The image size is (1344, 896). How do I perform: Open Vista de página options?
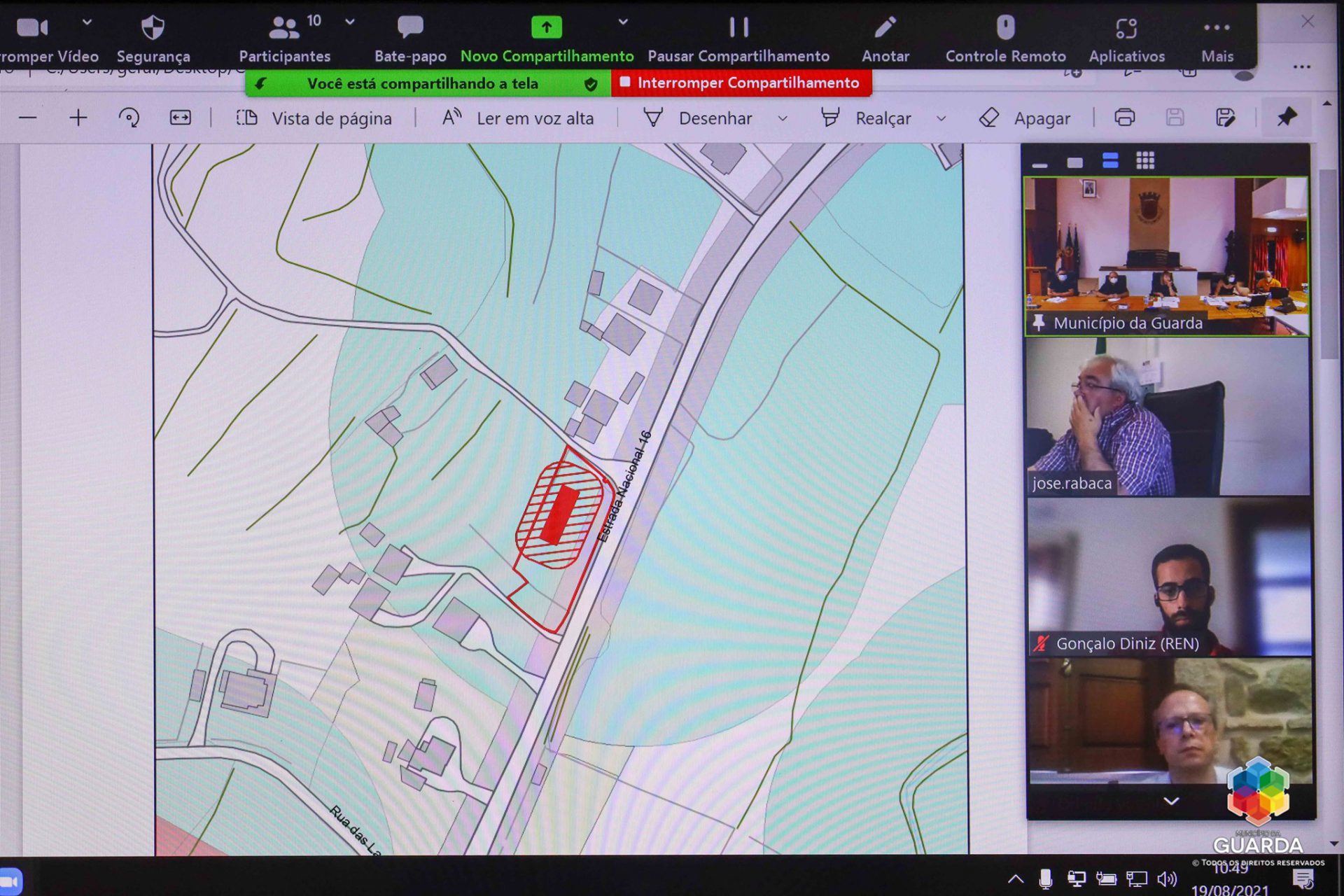click(x=314, y=118)
